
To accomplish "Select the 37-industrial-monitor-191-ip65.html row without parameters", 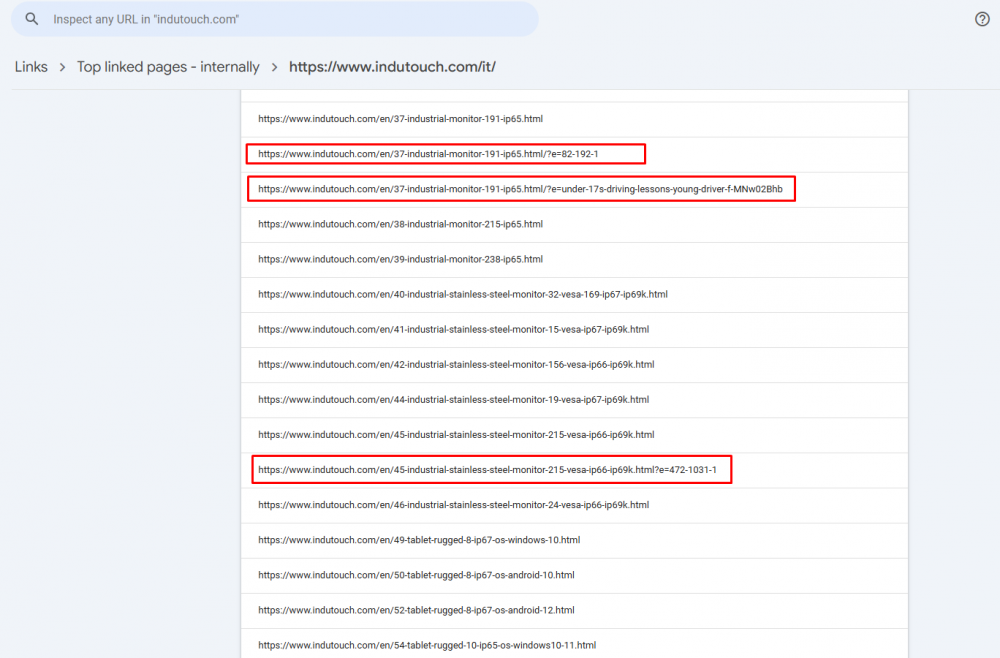I will [575, 119].
